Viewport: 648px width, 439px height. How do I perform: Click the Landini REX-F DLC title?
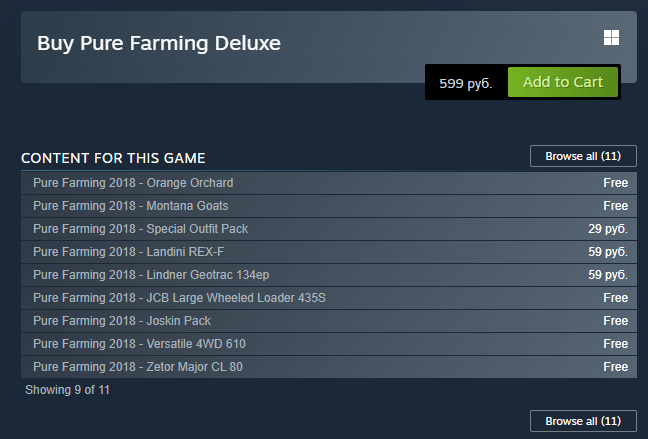pyautogui.click(x=128, y=252)
